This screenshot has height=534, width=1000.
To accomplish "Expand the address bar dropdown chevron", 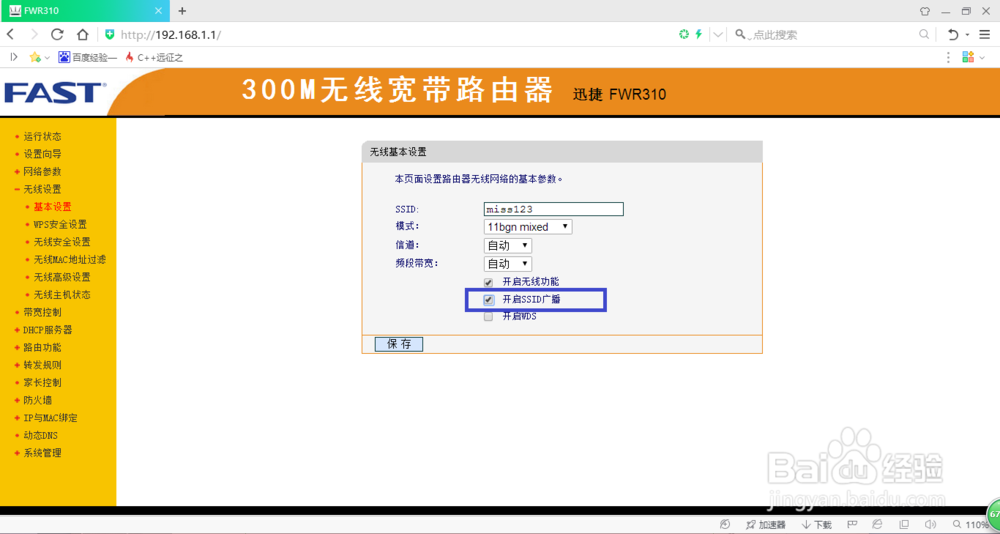I will click(719, 34).
